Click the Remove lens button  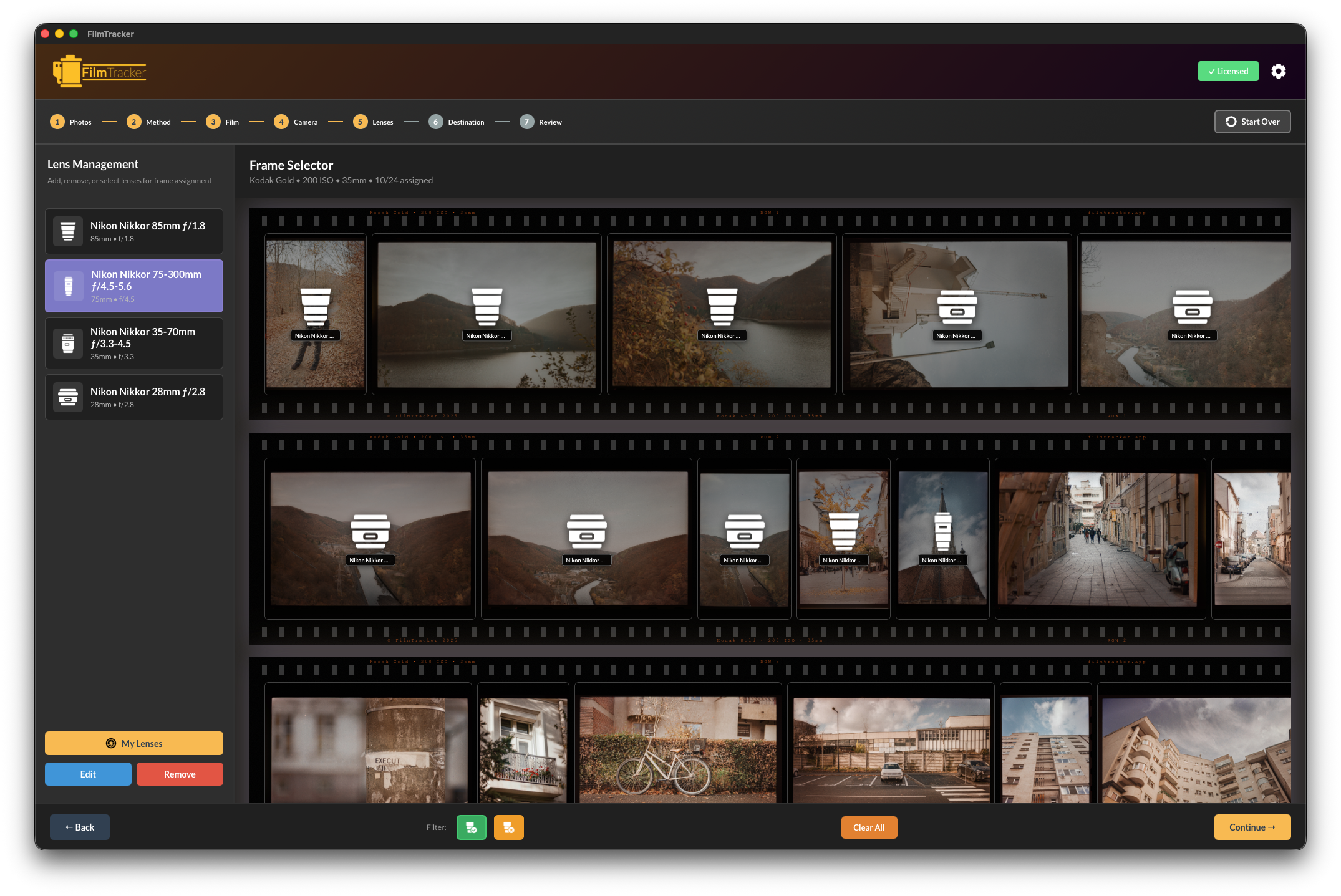[x=180, y=774]
